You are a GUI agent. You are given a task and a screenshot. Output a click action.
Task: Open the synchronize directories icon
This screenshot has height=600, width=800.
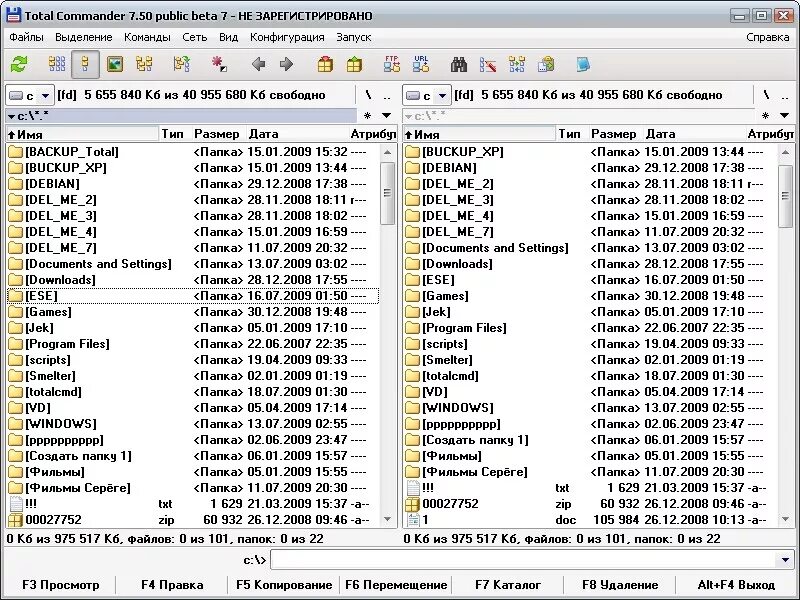(517, 64)
